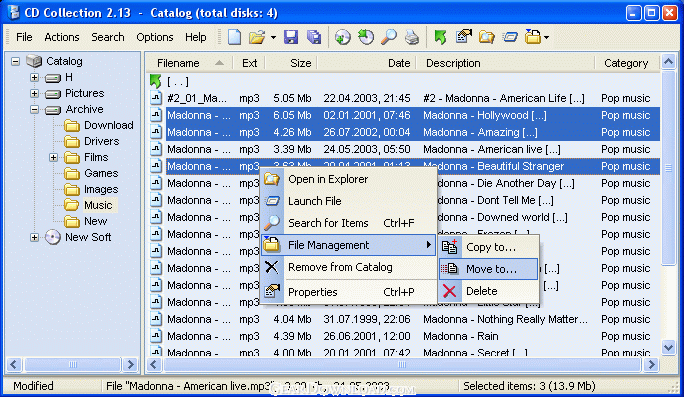Click file list horizontal scroll-right arrow
This screenshot has height=397, width=684.
(652, 364)
